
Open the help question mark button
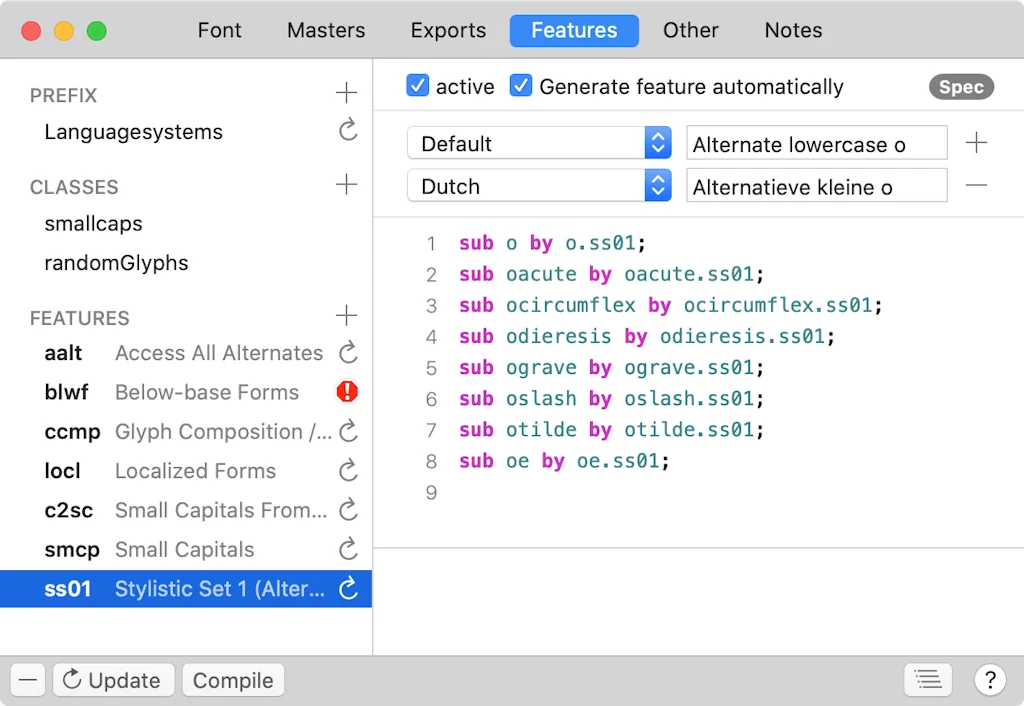989,680
